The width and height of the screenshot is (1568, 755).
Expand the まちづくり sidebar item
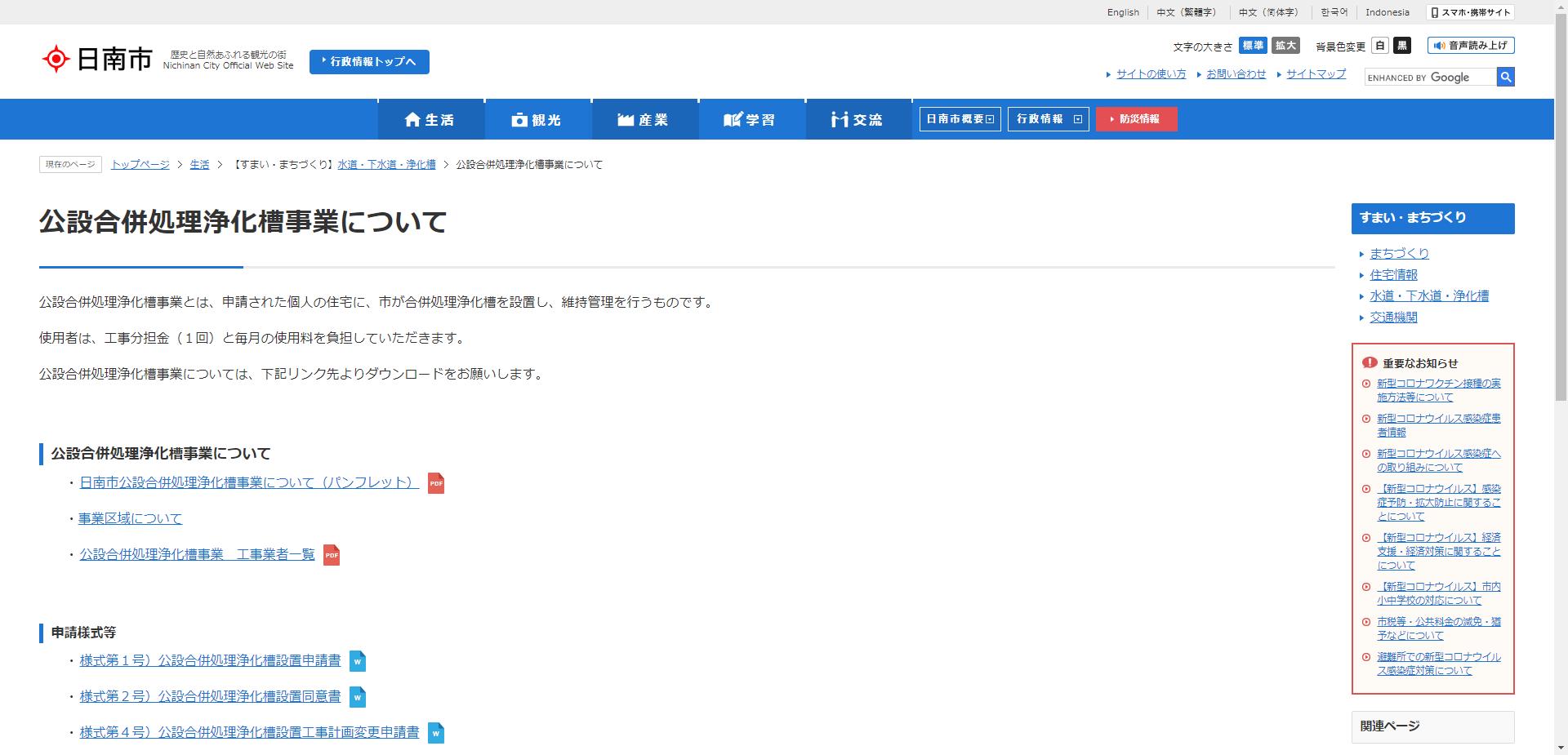click(1399, 254)
